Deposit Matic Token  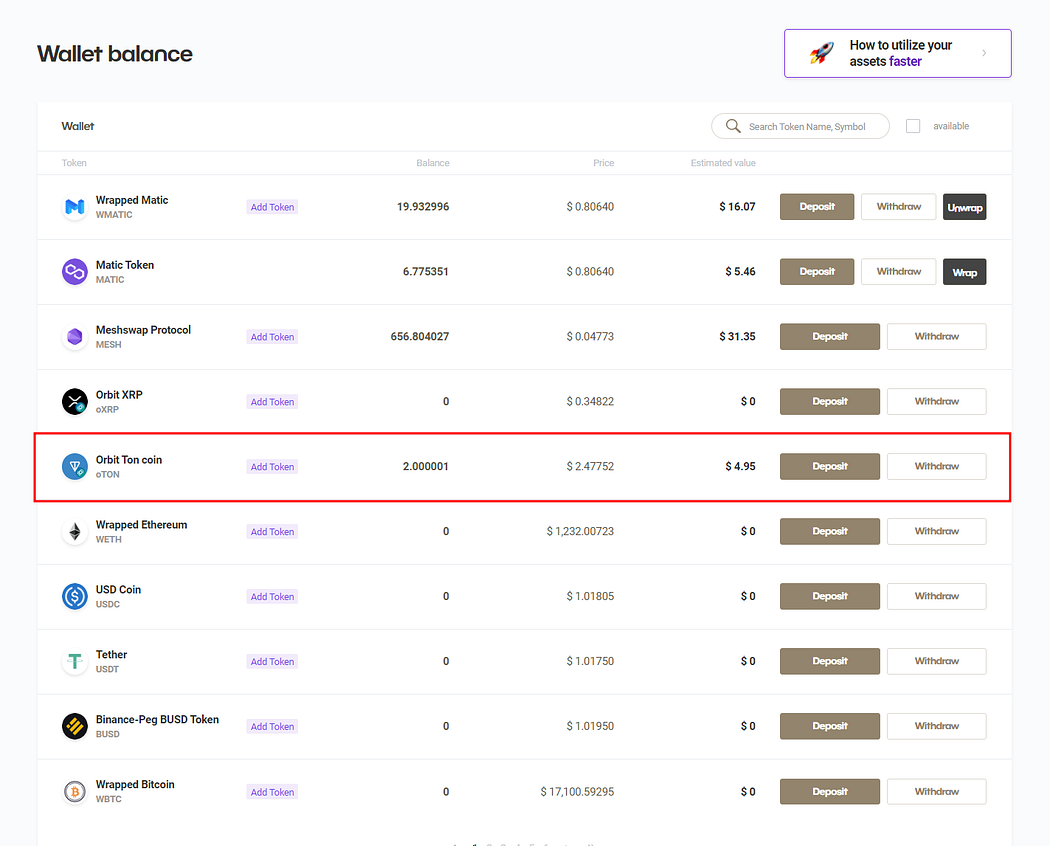click(817, 272)
